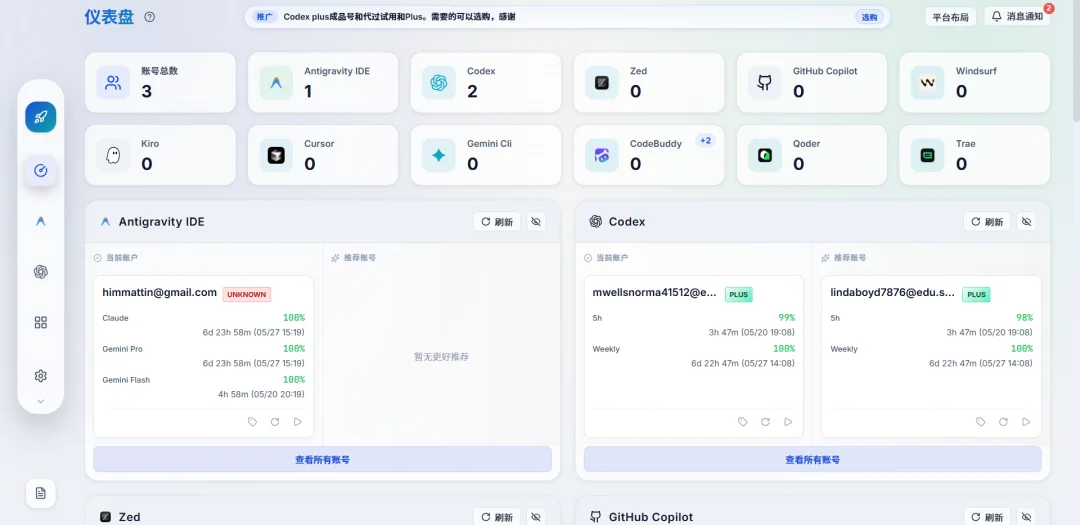Refresh the Zed panel

pos(497,517)
